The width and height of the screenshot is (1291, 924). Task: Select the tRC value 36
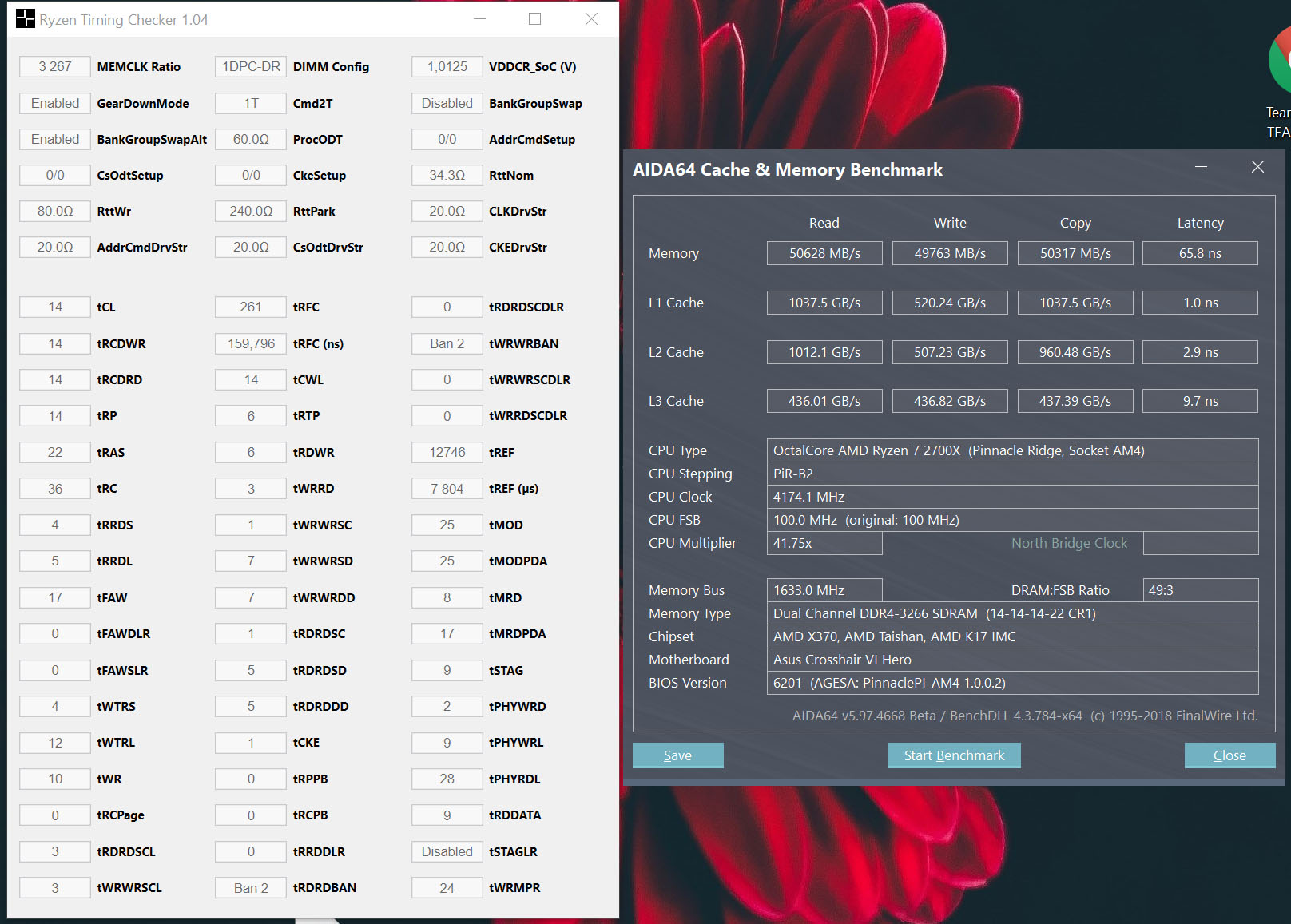55,489
